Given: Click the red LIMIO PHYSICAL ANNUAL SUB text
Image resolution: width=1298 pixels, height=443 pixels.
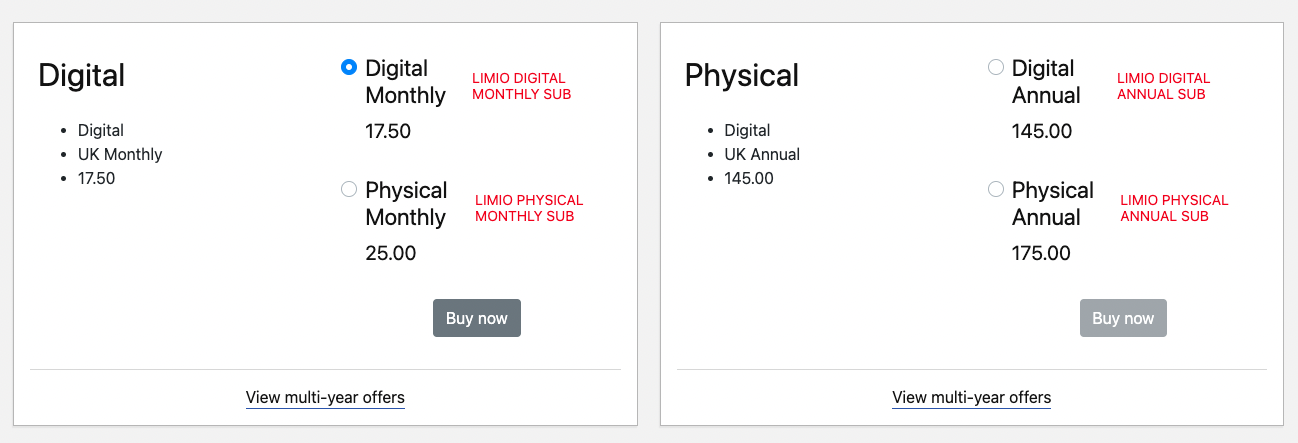Looking at the screenshot, I should tap(1174, 208).
